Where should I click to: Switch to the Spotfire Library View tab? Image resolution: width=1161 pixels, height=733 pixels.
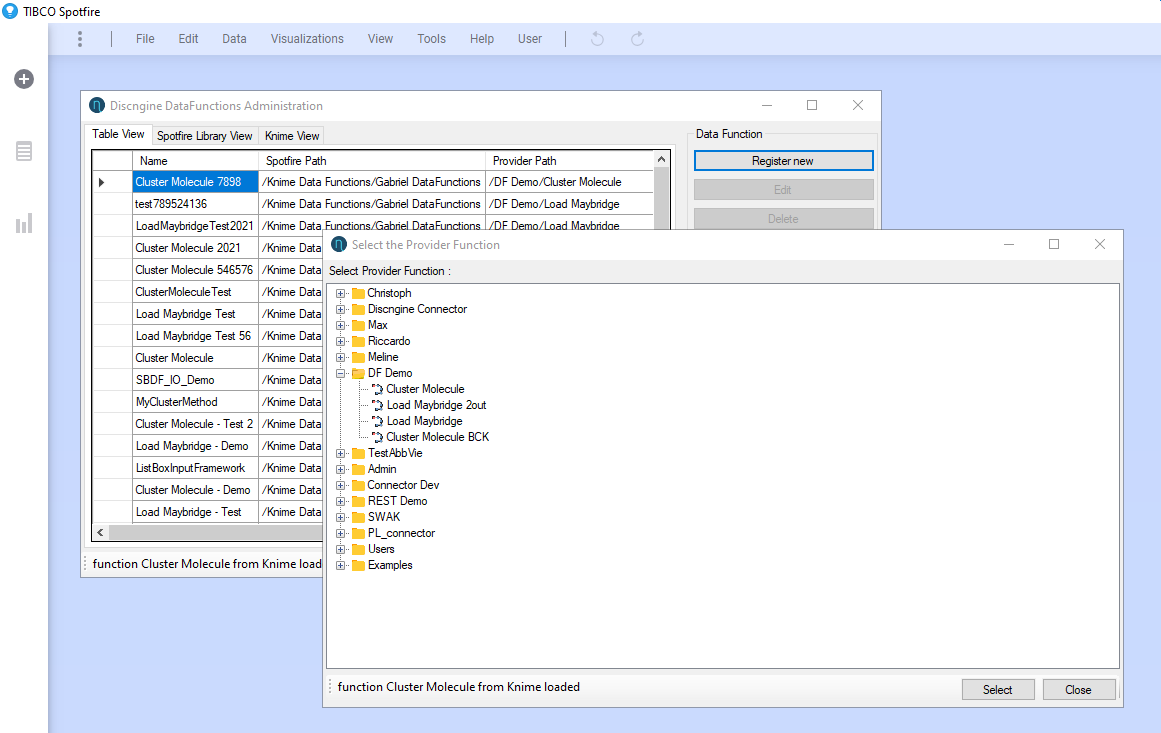click(x=204, y=135)
